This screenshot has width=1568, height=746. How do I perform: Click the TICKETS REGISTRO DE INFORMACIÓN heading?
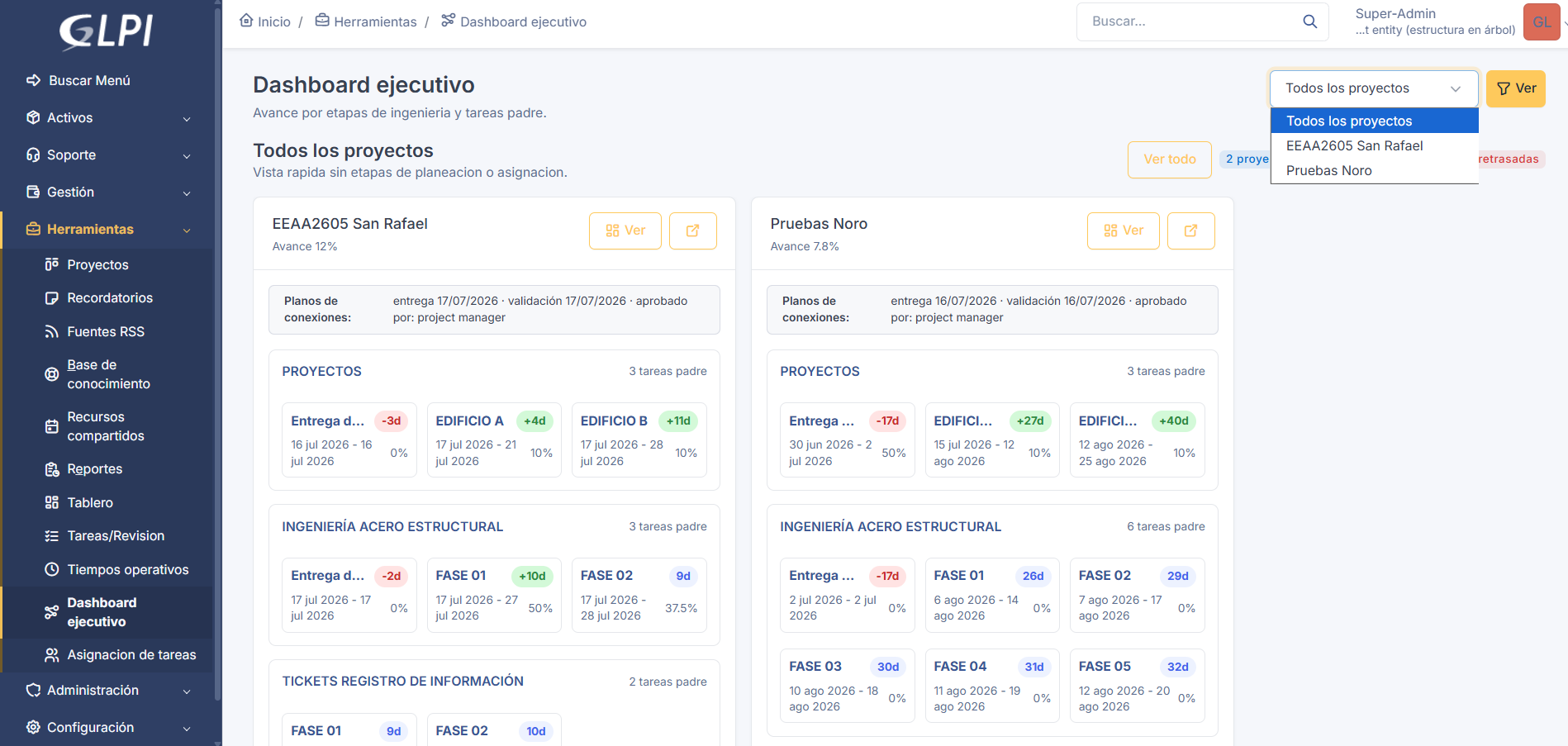[402, 682]
